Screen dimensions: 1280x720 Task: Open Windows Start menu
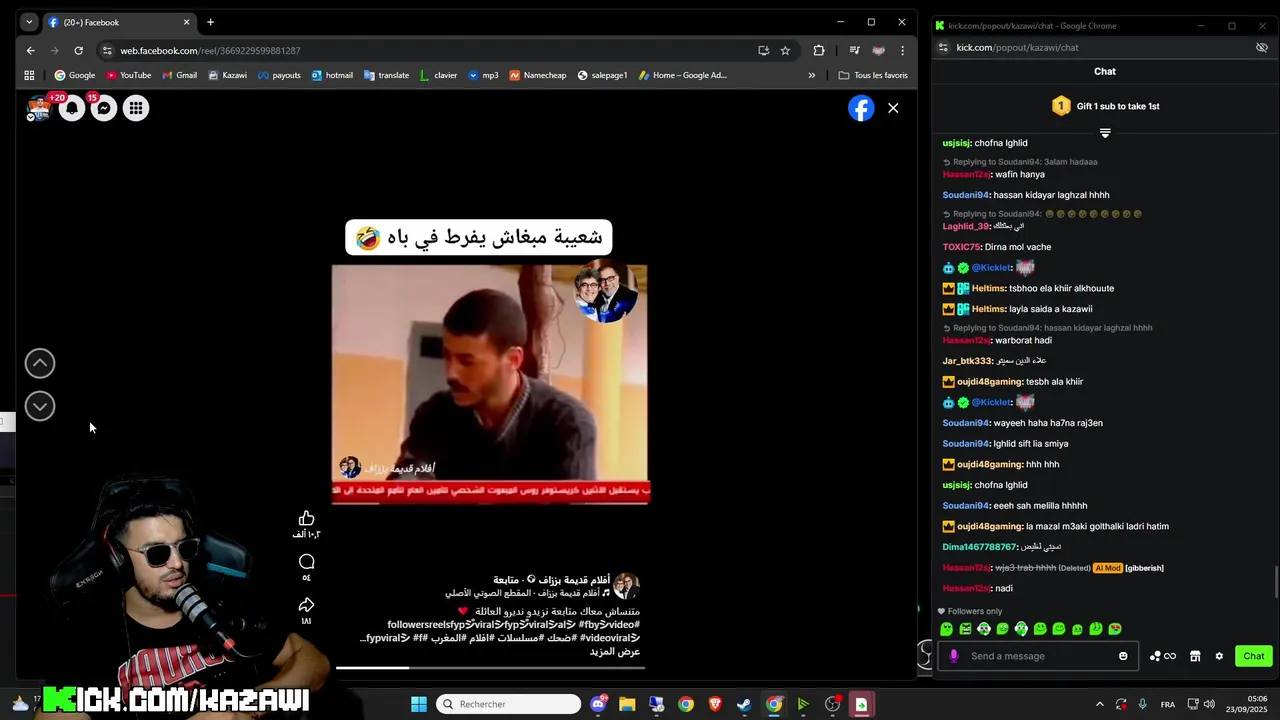pos(418,704)
